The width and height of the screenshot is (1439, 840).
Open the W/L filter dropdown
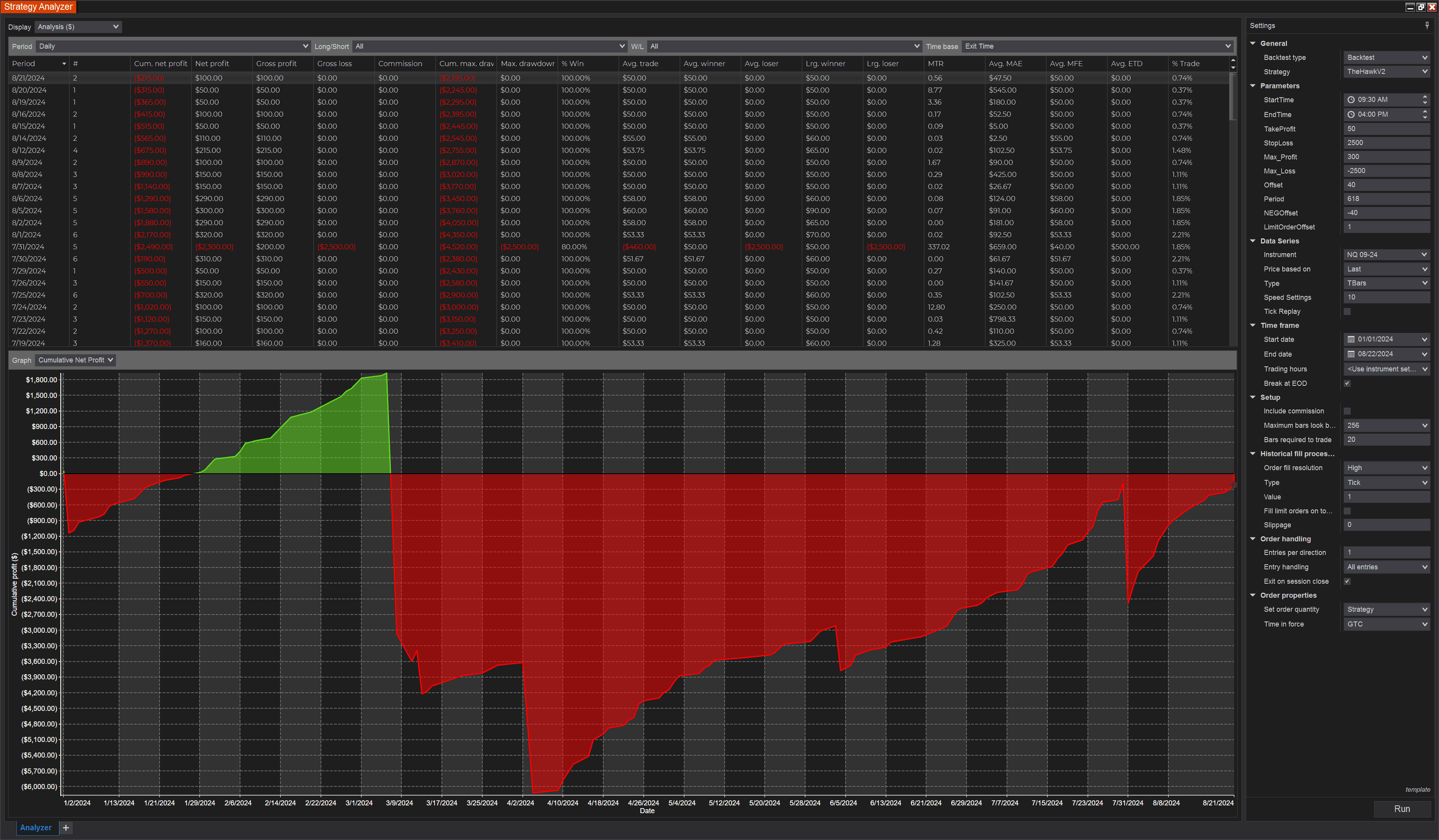(784, 46)
